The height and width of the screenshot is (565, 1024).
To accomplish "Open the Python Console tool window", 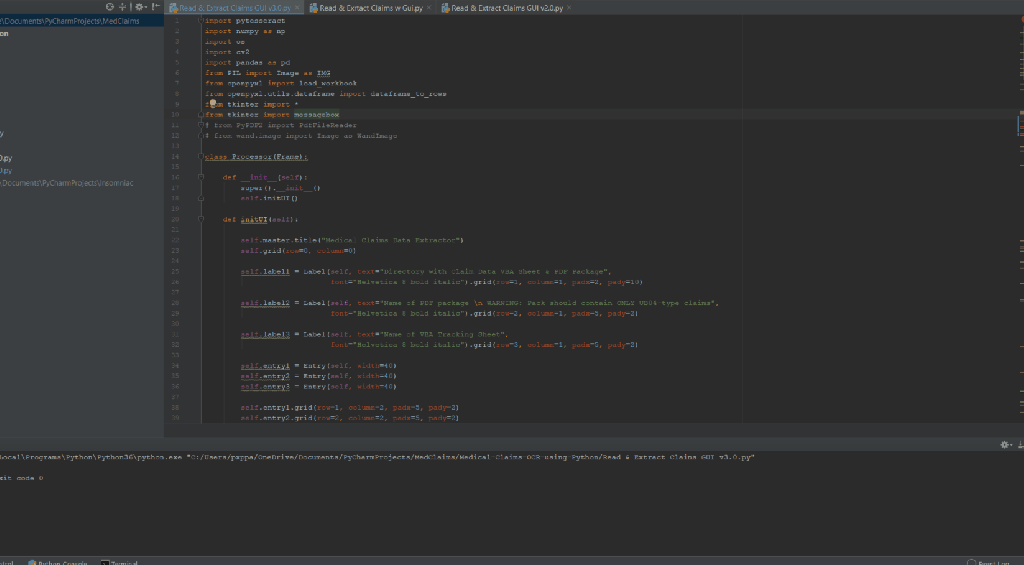I will pyautogui.click(x=57, y=563).
